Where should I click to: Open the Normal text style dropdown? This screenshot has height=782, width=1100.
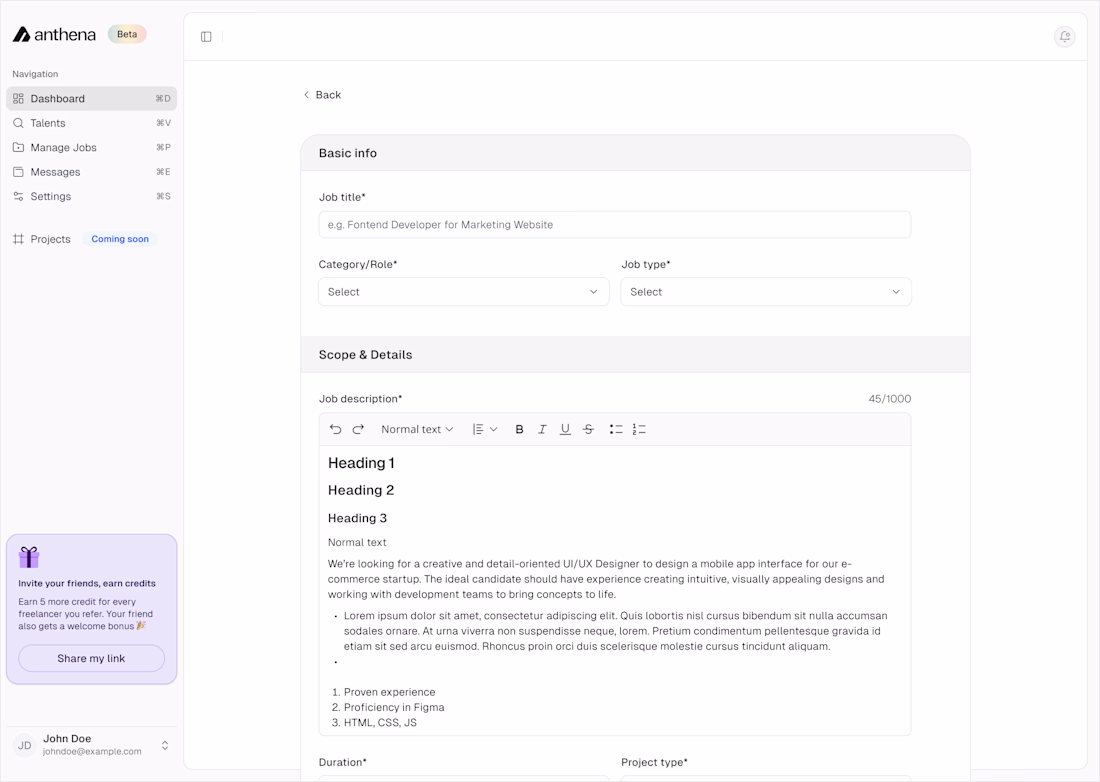point(417,429)
